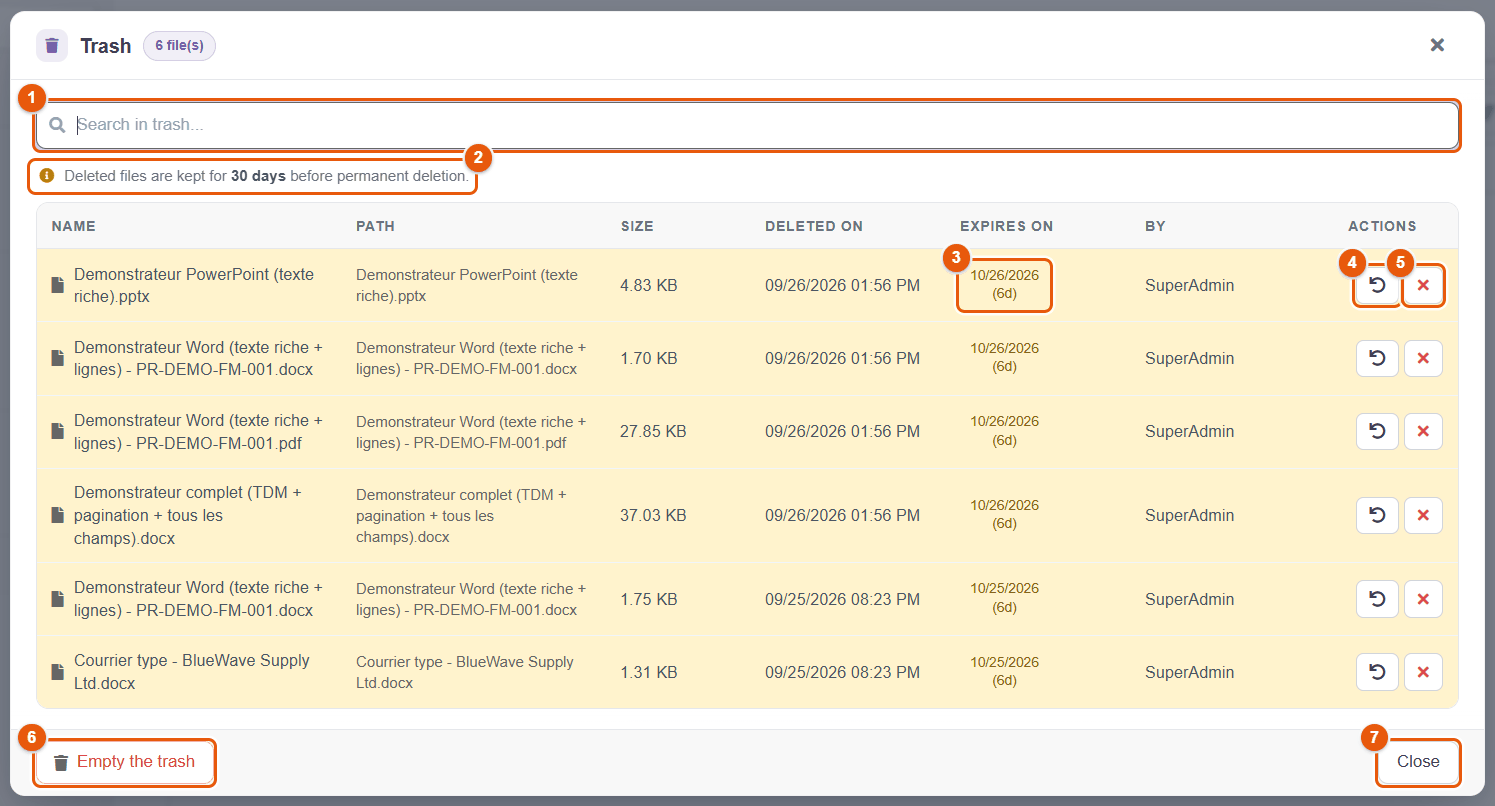
Task: Select the file name Demonstrateur PowerPoint (texte riche).pptx
Action: click(193, 285)
